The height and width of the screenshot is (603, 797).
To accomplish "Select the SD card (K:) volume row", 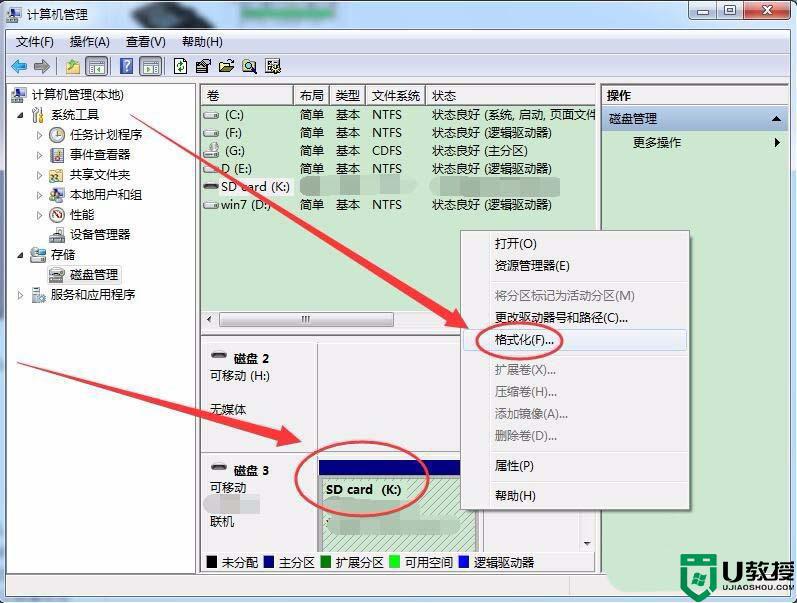I will (398, 187).
